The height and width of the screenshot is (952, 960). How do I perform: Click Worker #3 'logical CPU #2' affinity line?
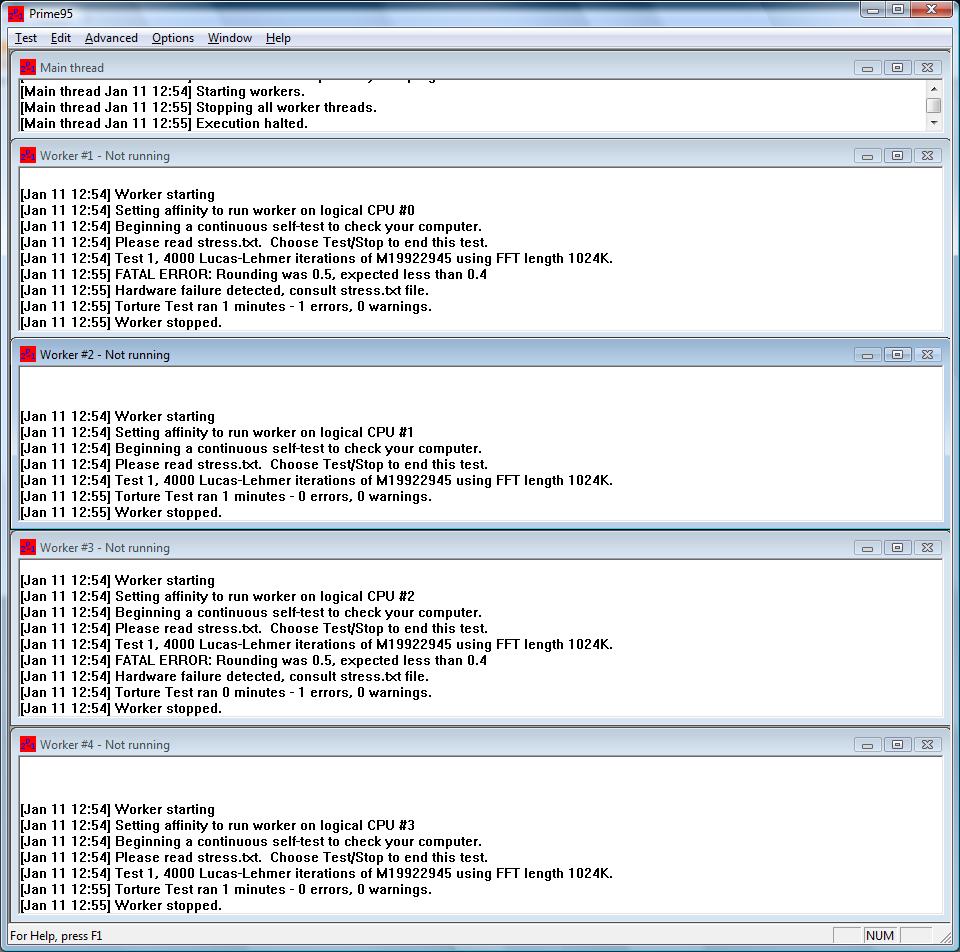coord(217,596)
